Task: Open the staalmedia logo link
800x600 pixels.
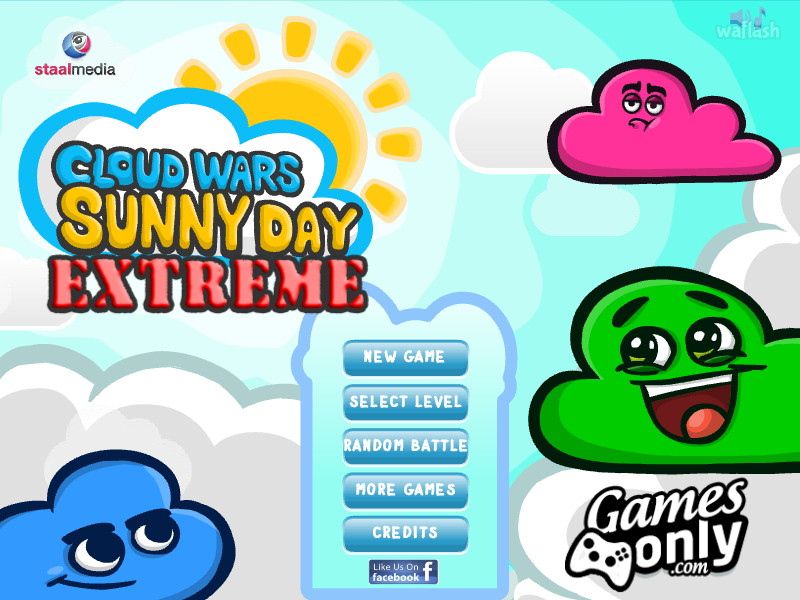Action: point(75,54)
